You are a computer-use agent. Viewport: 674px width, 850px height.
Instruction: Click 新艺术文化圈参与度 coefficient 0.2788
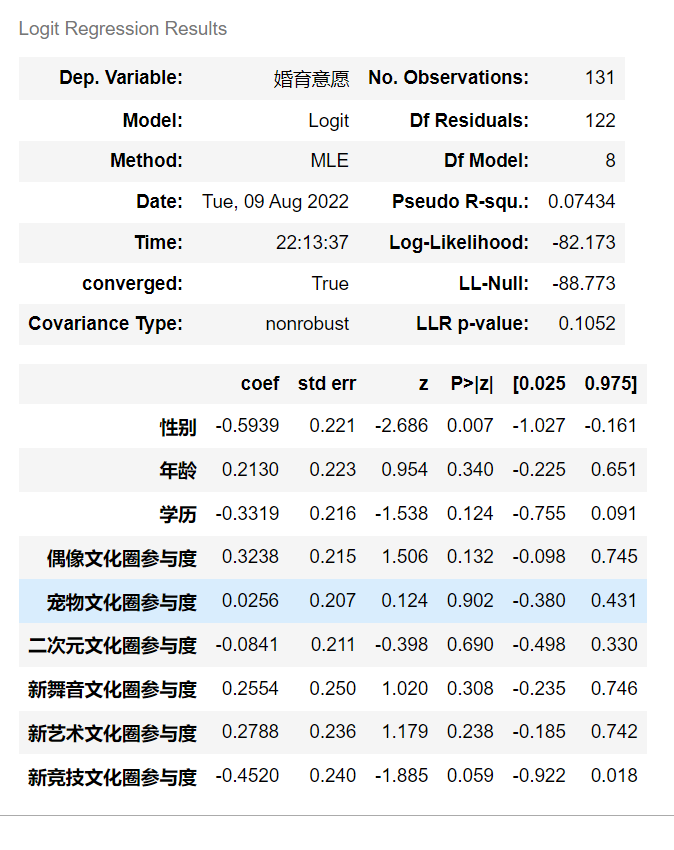[x=251, y=732]
